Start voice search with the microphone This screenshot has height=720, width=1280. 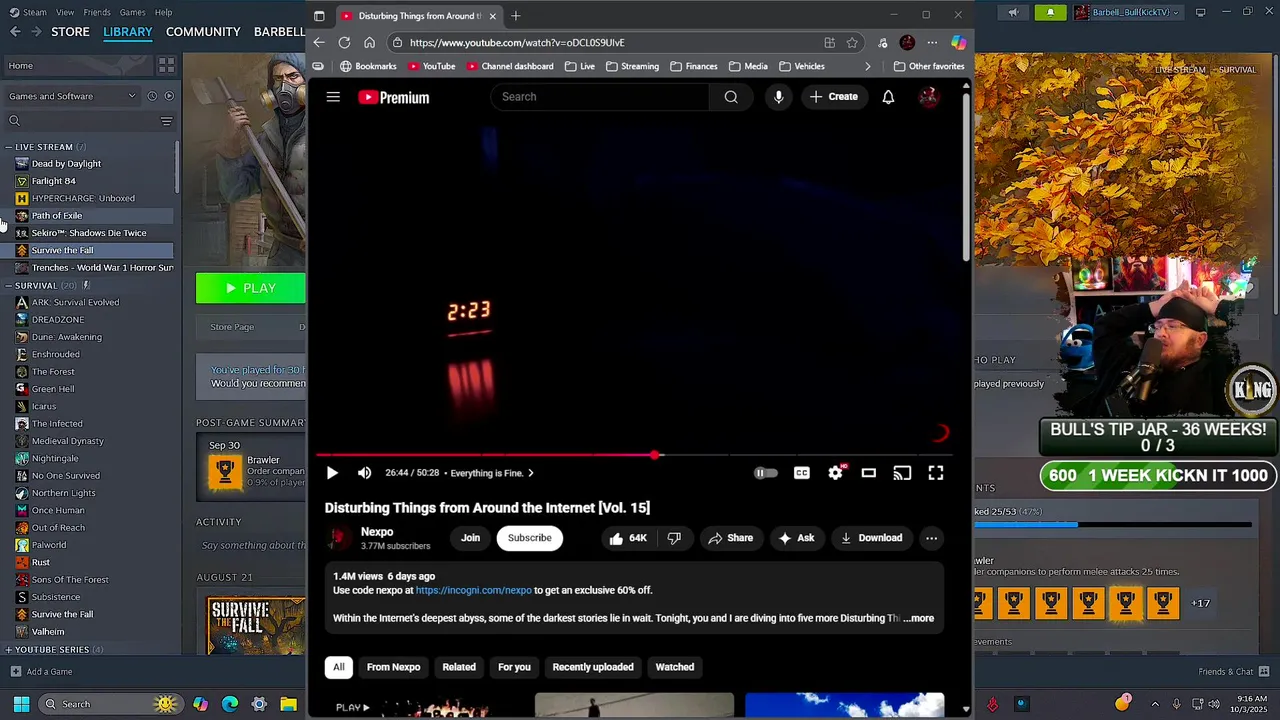[778, 97]
